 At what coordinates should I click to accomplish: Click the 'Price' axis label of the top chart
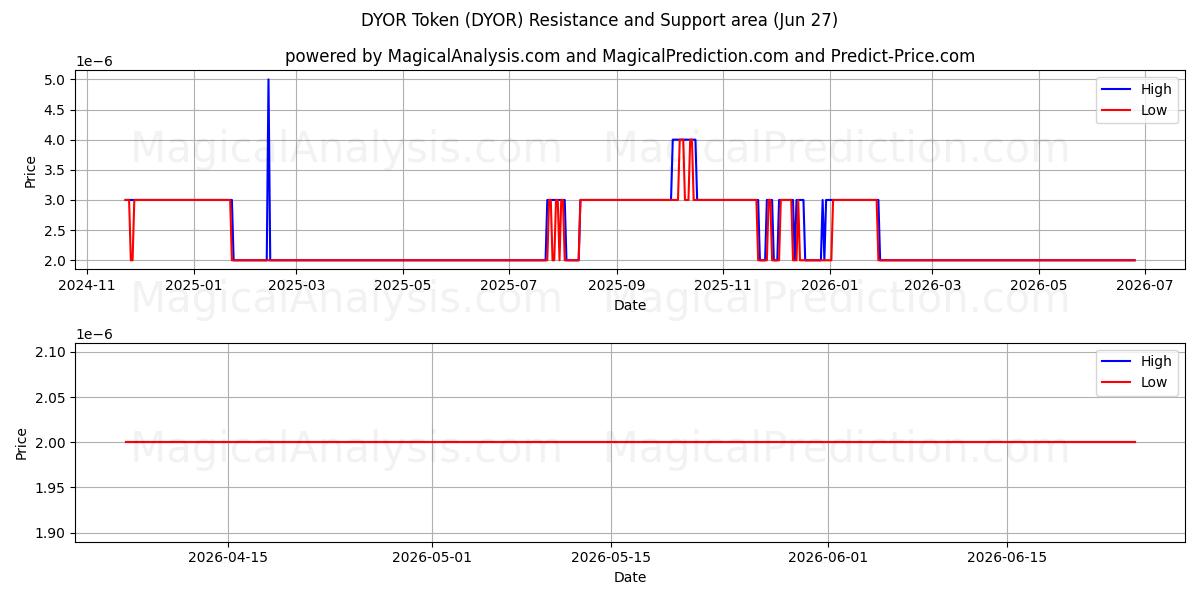click(x=30, y=170)
